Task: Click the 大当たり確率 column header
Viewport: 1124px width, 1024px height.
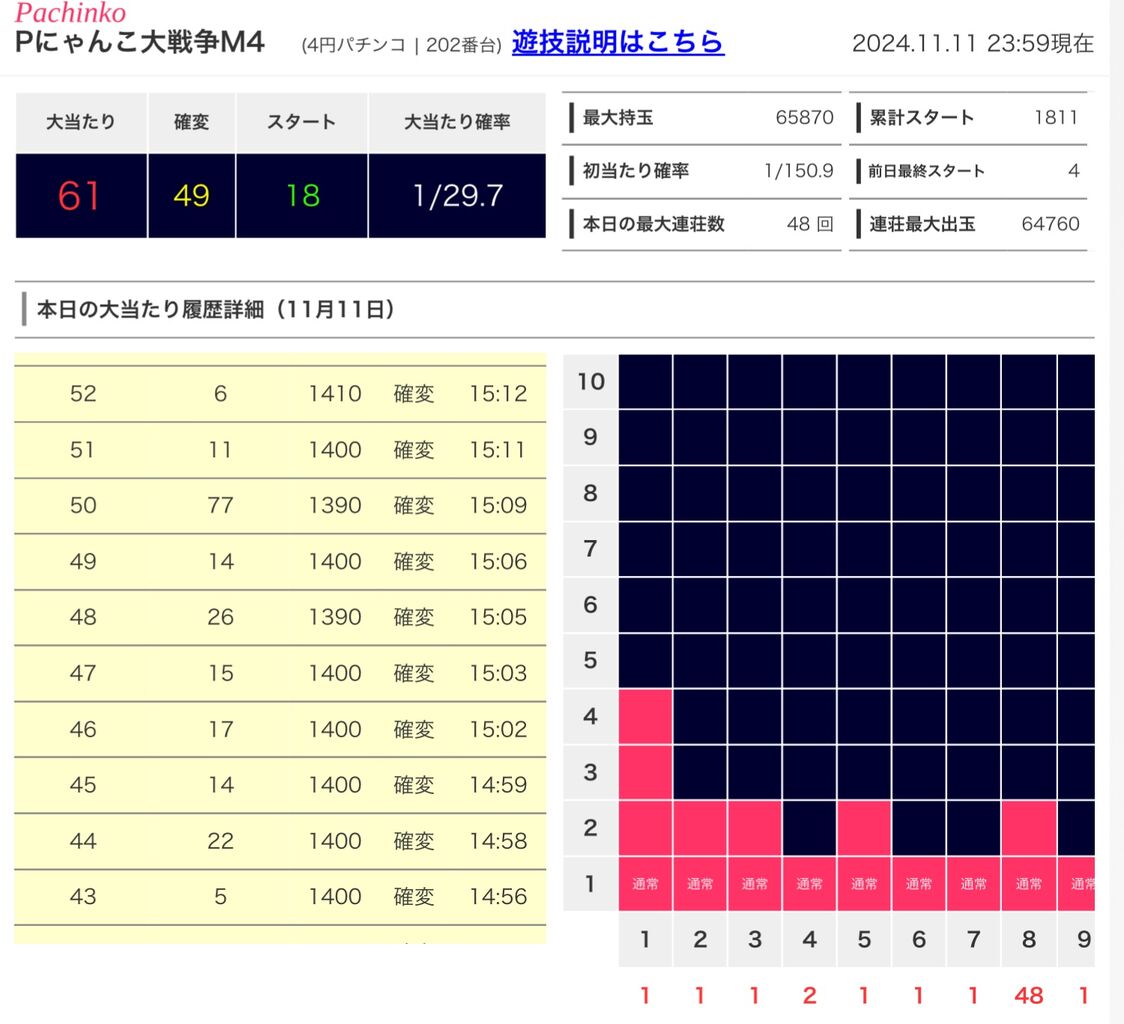Action: tap(457, 122)
